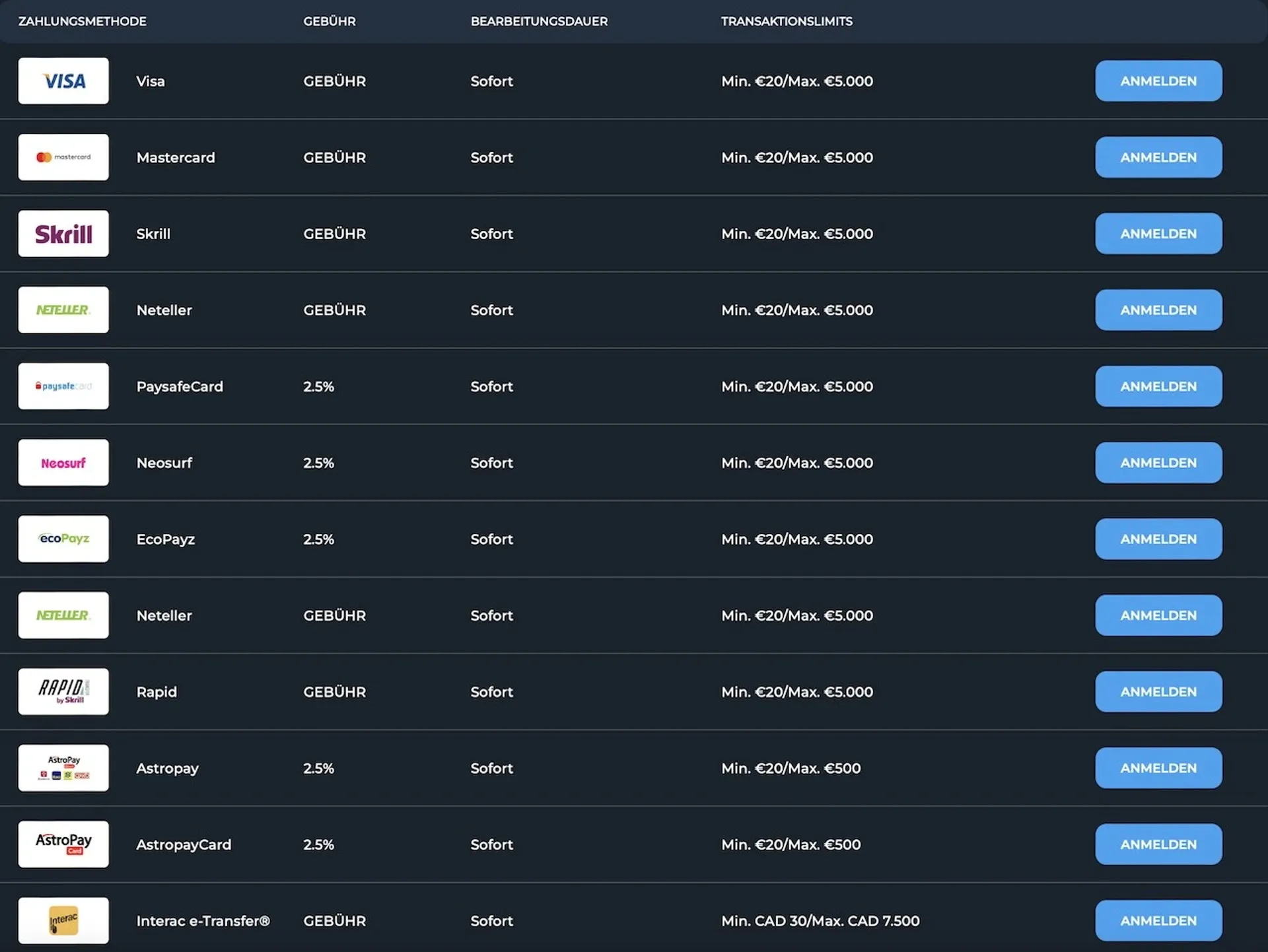This screenshot has width=1268, height=952.
Task: Click the 'Interac e-Transfer®' name text
Action: [203, 921]
